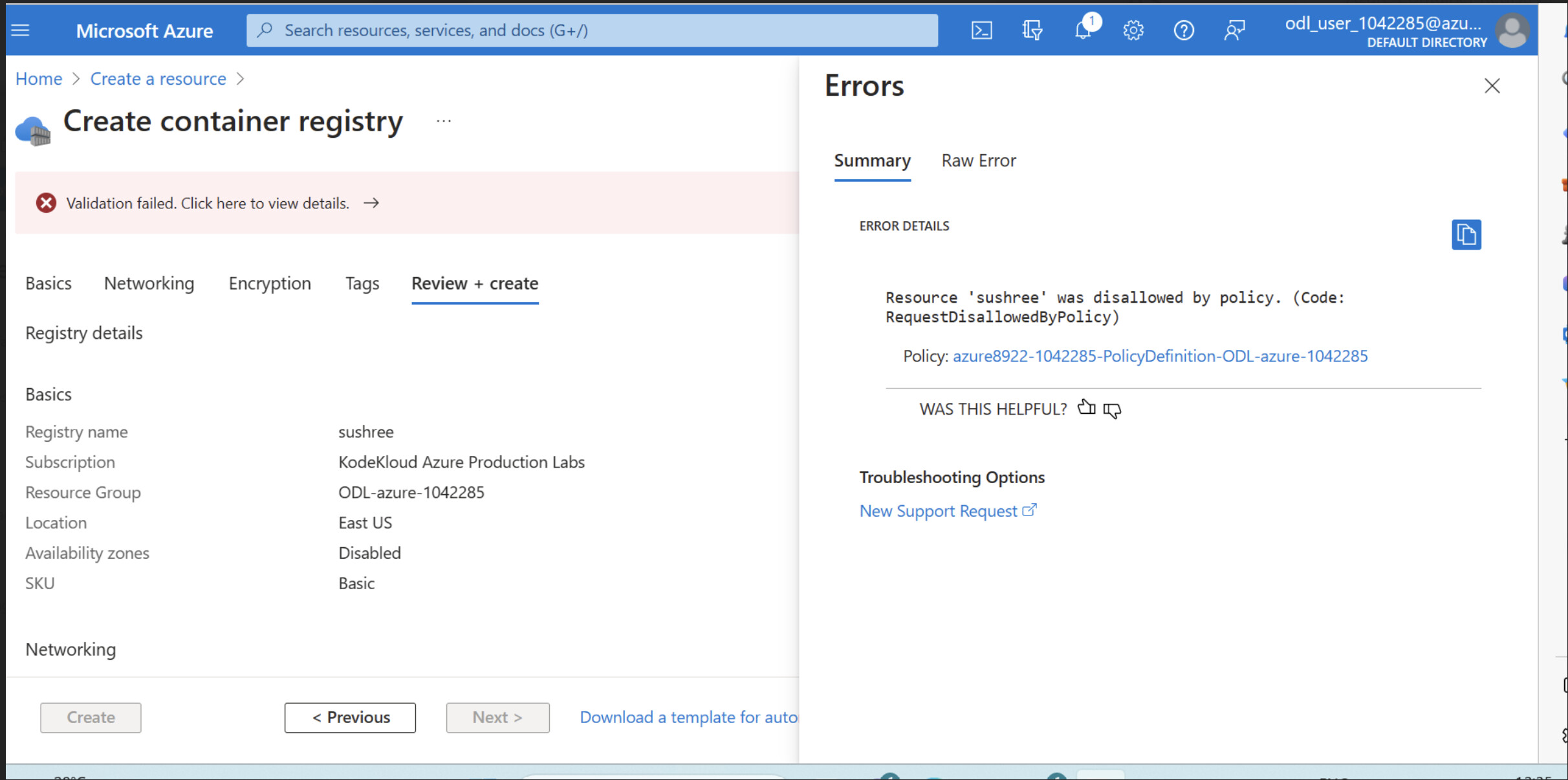Viewport: 1568px width, 780px height.
Task: Open the notifications bell
Action: pyautogui.click(x=1083, y=30)
